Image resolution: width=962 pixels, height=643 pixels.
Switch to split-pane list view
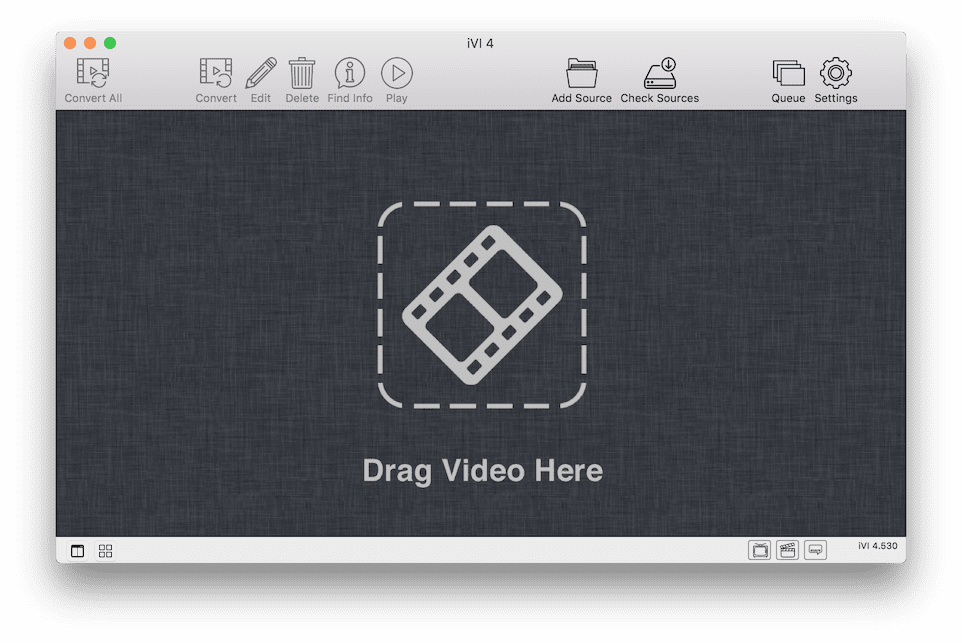point(77,551)
